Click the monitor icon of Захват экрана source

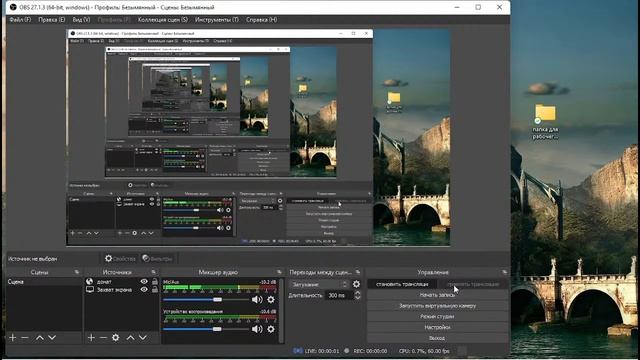(x=89, y=289)
